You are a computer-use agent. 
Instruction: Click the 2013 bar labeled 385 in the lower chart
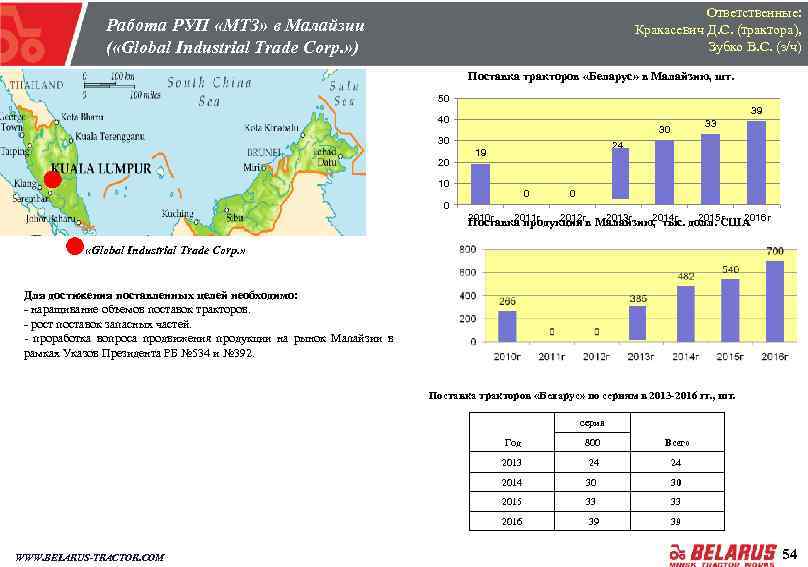click(x=638, y=323)
